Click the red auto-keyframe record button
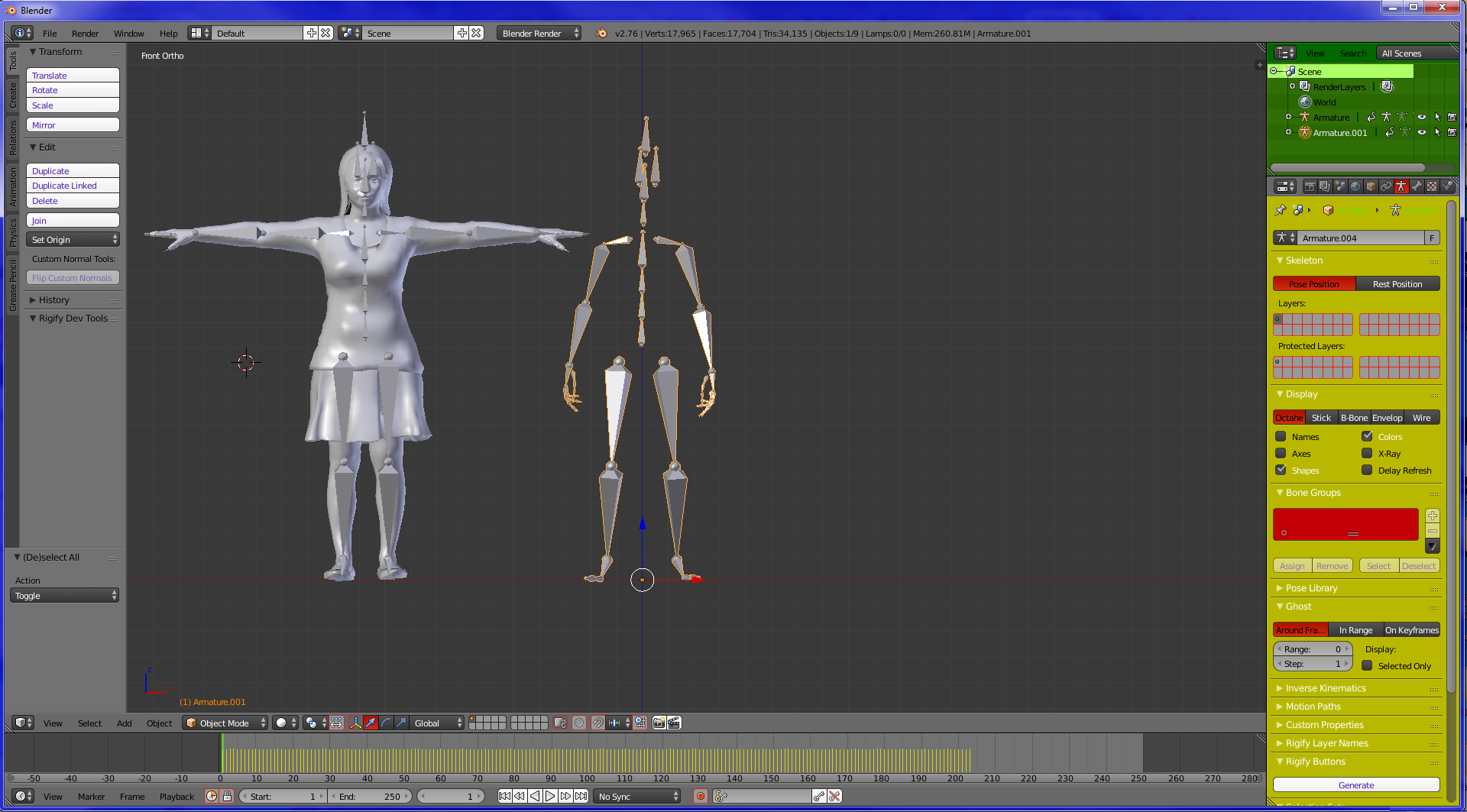1467x812 pixels. click(x=700, y=796)
